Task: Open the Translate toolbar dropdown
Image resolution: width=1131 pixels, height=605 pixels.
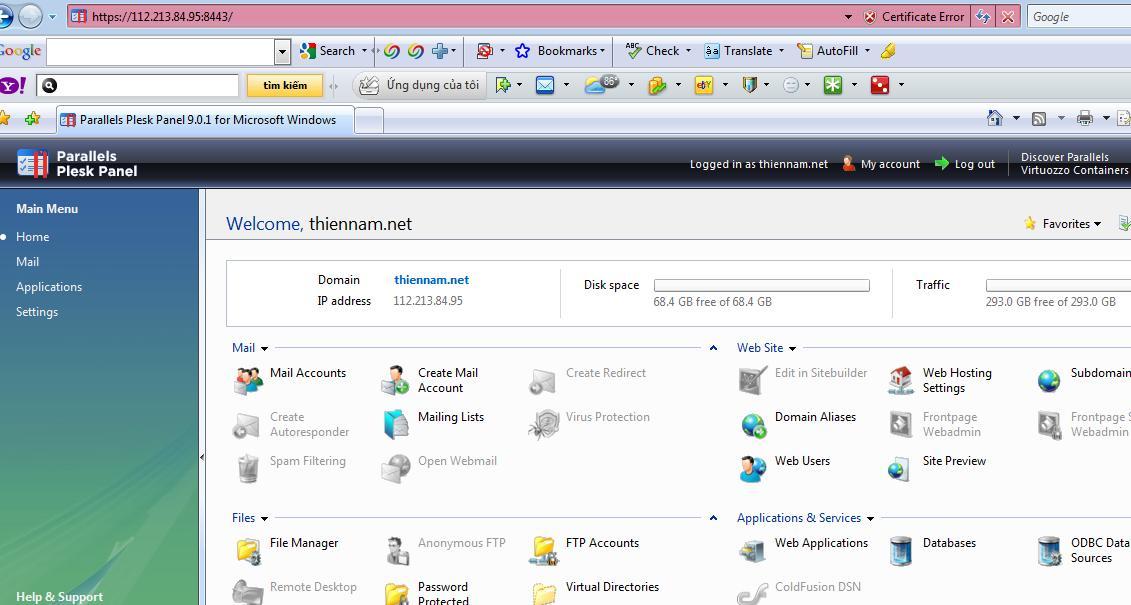Action: pos(780,50)
